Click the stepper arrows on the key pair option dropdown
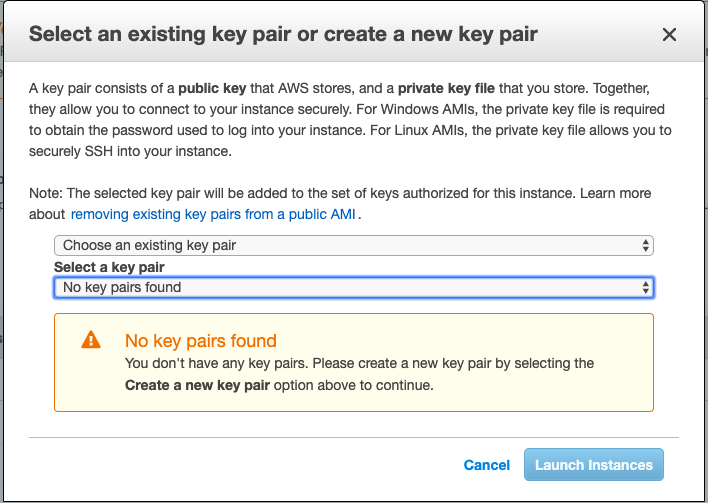This screenshot has height=503, width=708. (645, 245)
